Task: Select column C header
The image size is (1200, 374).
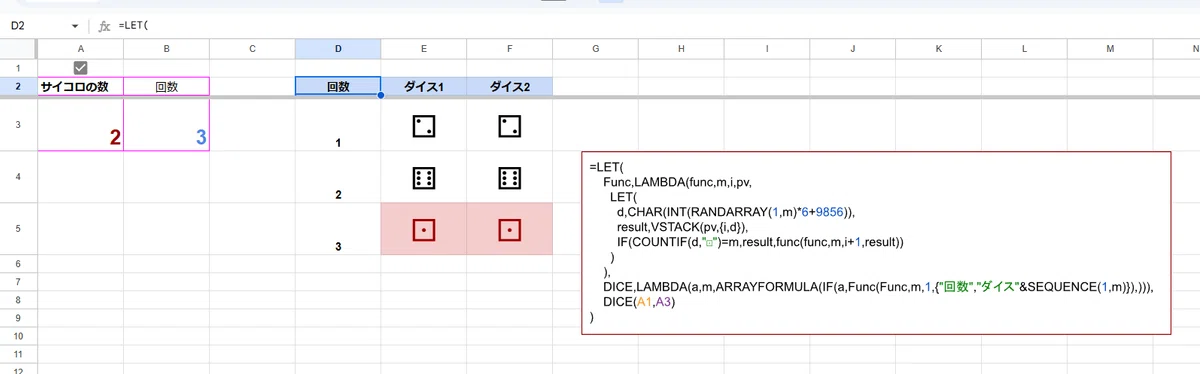Action: point(253,49)
